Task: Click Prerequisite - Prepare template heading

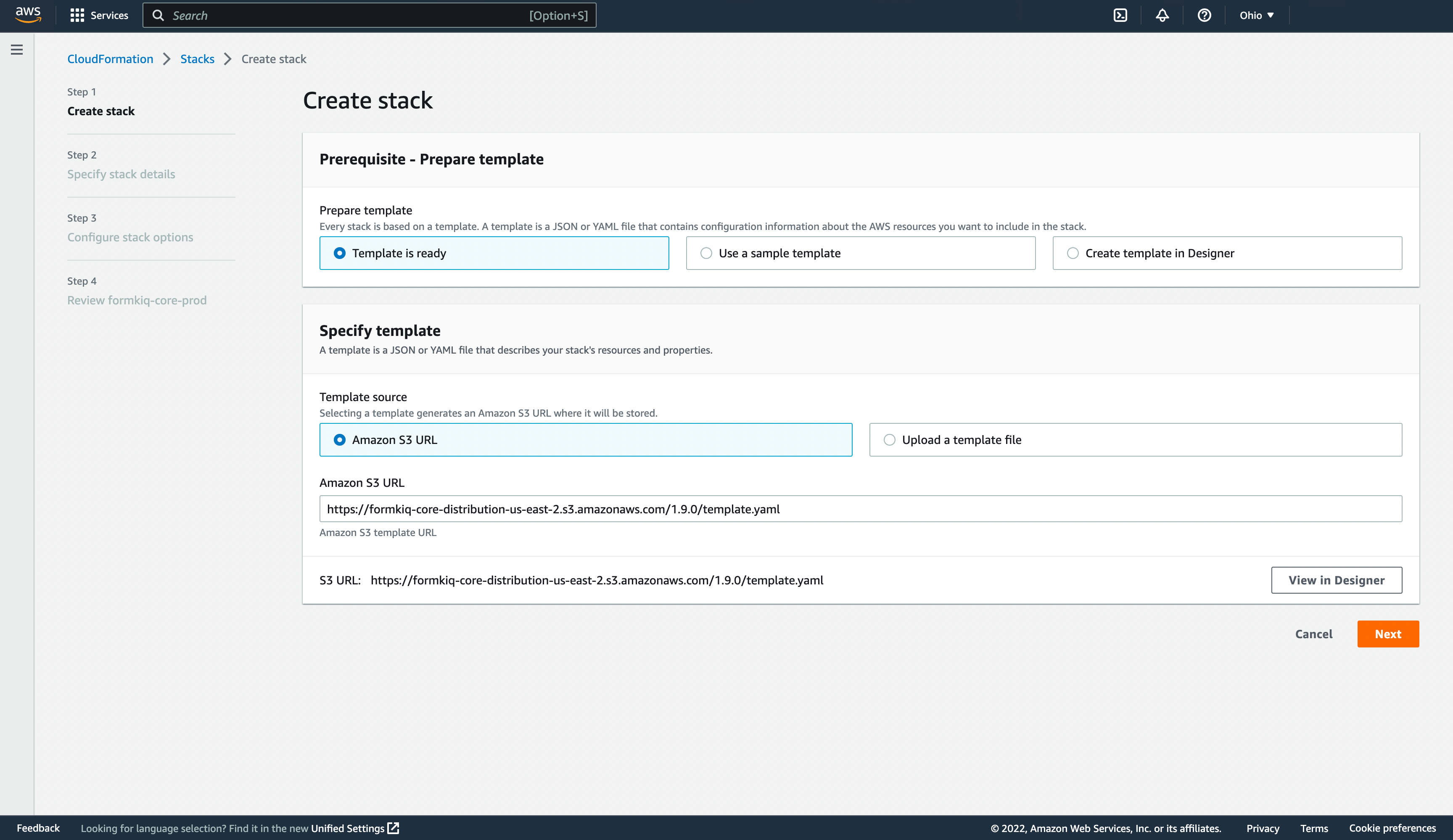Action: point(431,159)
